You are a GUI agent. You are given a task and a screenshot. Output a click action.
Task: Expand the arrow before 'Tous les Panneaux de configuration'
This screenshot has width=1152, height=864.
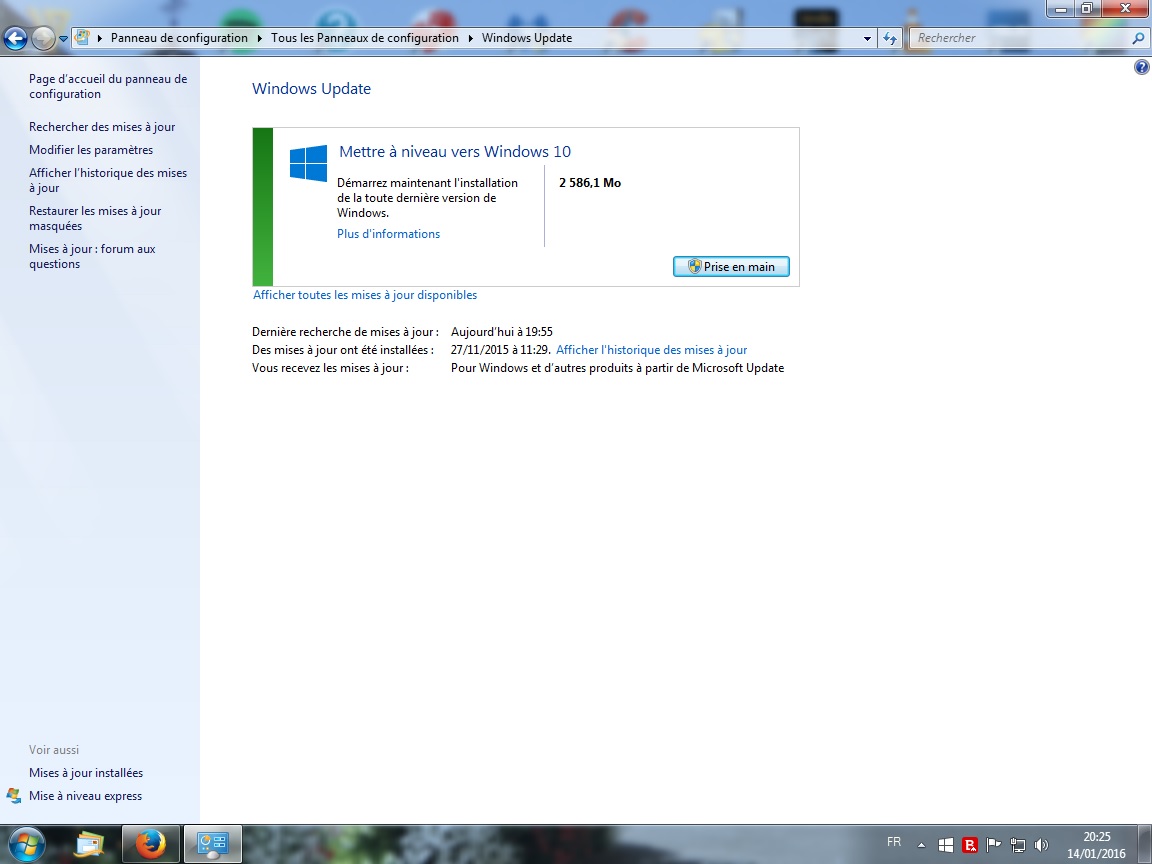tap(259, 38)
